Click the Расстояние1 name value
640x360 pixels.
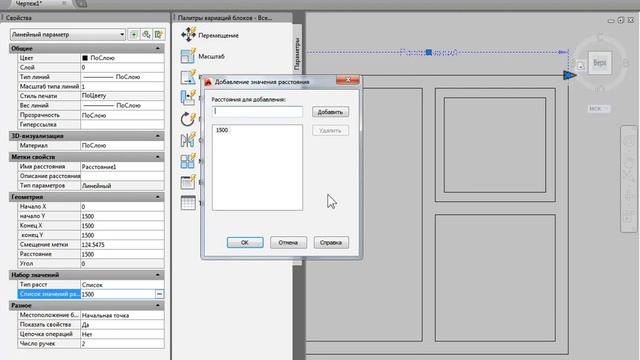pos(122,167)
